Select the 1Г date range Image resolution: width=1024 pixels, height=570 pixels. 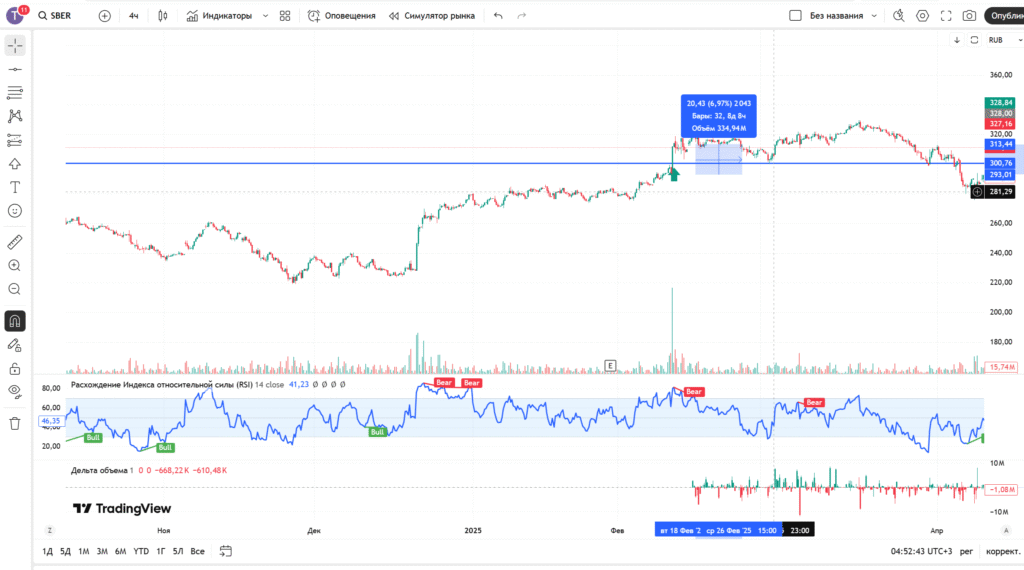[161, 551]
